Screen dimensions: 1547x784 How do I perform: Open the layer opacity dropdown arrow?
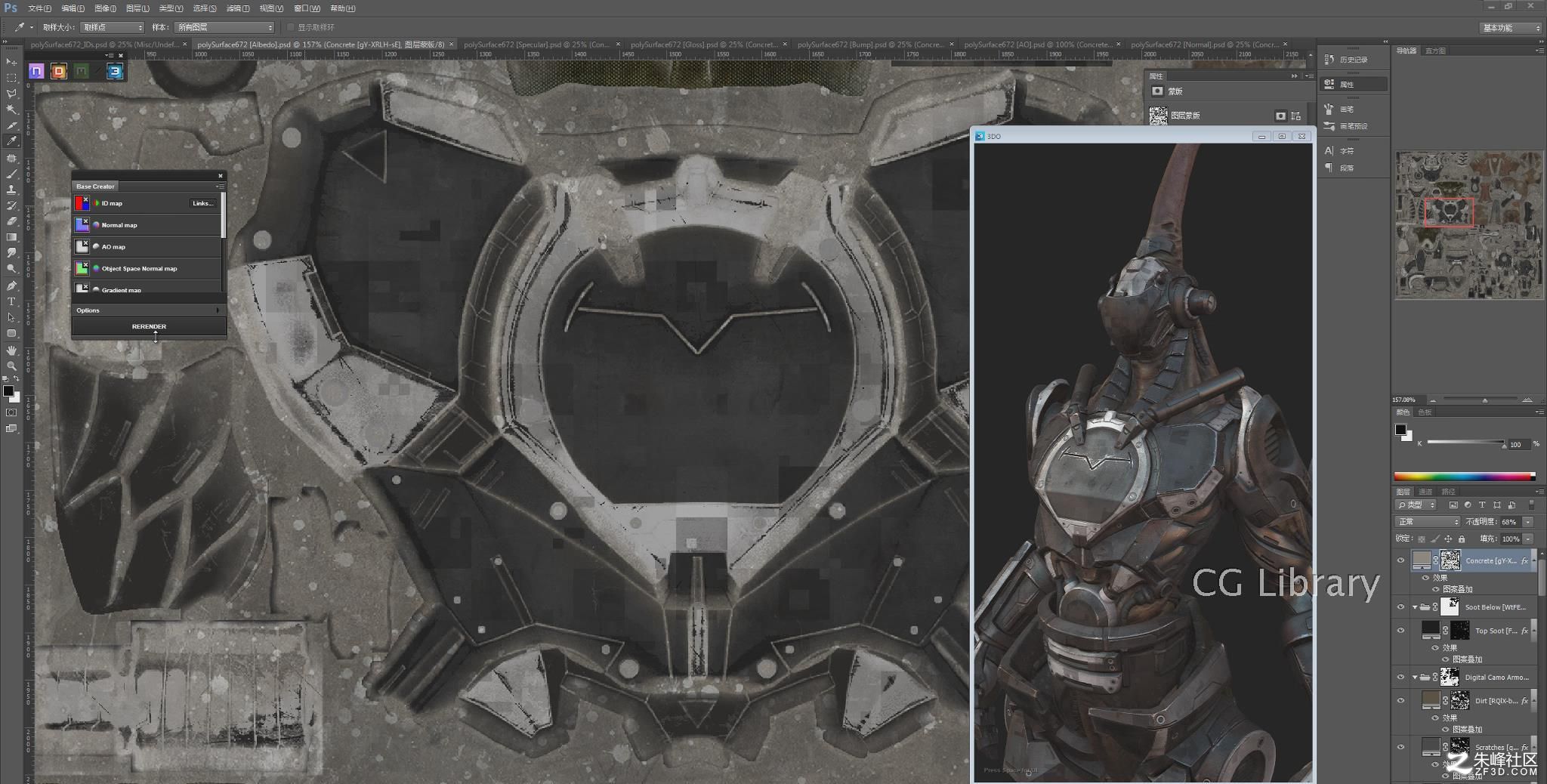(x=1528, y=522)
